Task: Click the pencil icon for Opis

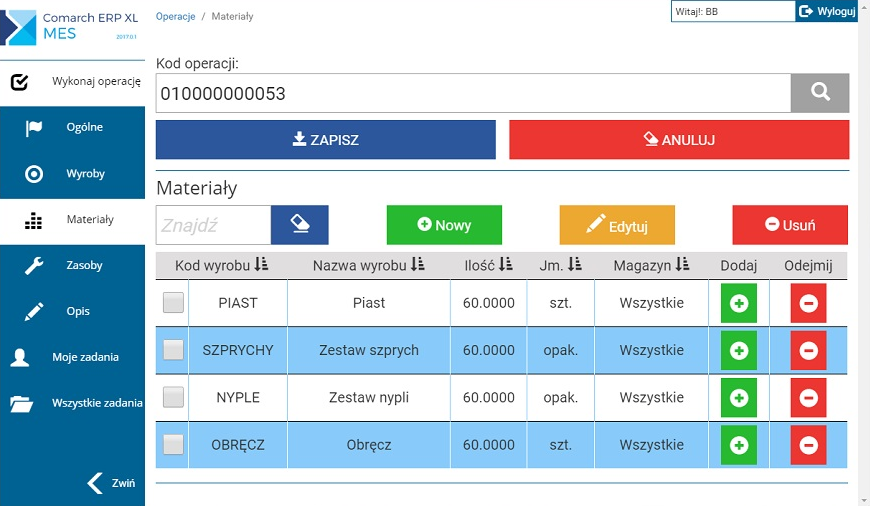Action: pos(34,311)
